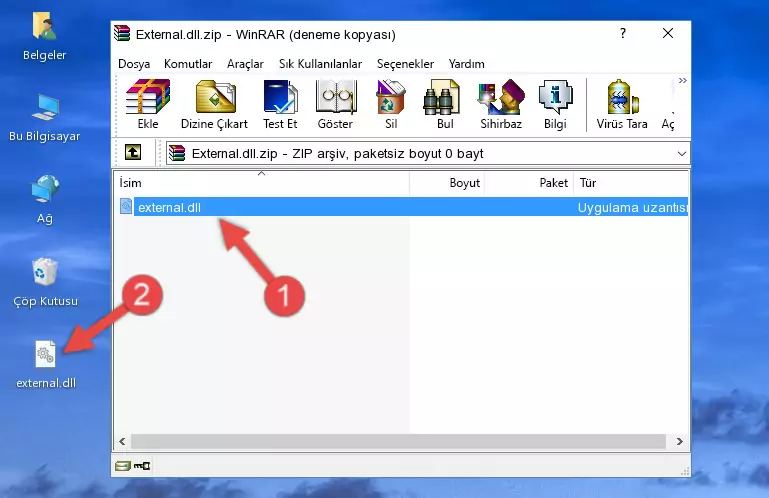Image resolution: width=769 pixels, height=498 pixels.
Task: Open the Sık Kullanılanlar menu
Action: tap(320, 64)
